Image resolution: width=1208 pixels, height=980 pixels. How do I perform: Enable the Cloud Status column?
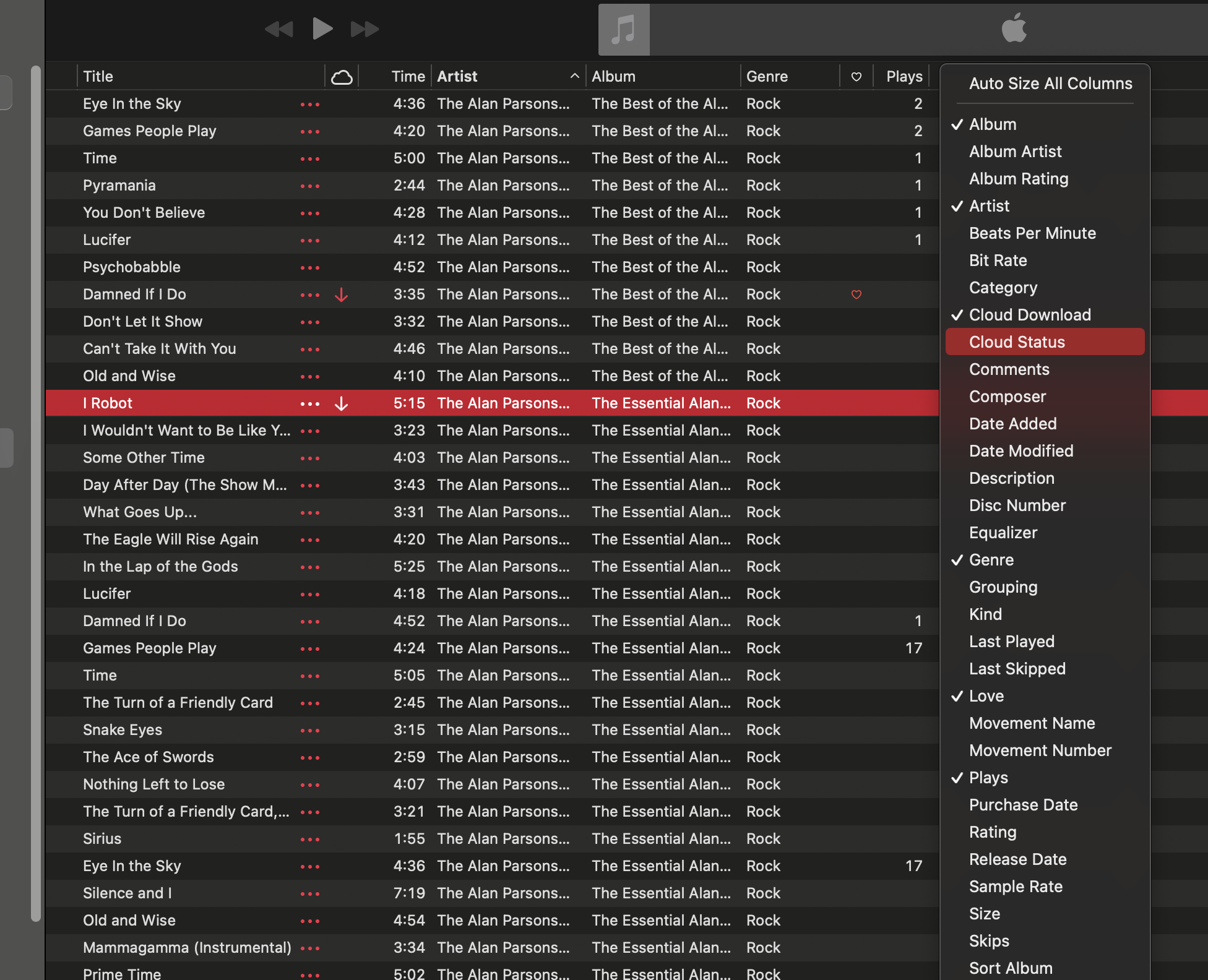coord(1017,342)
